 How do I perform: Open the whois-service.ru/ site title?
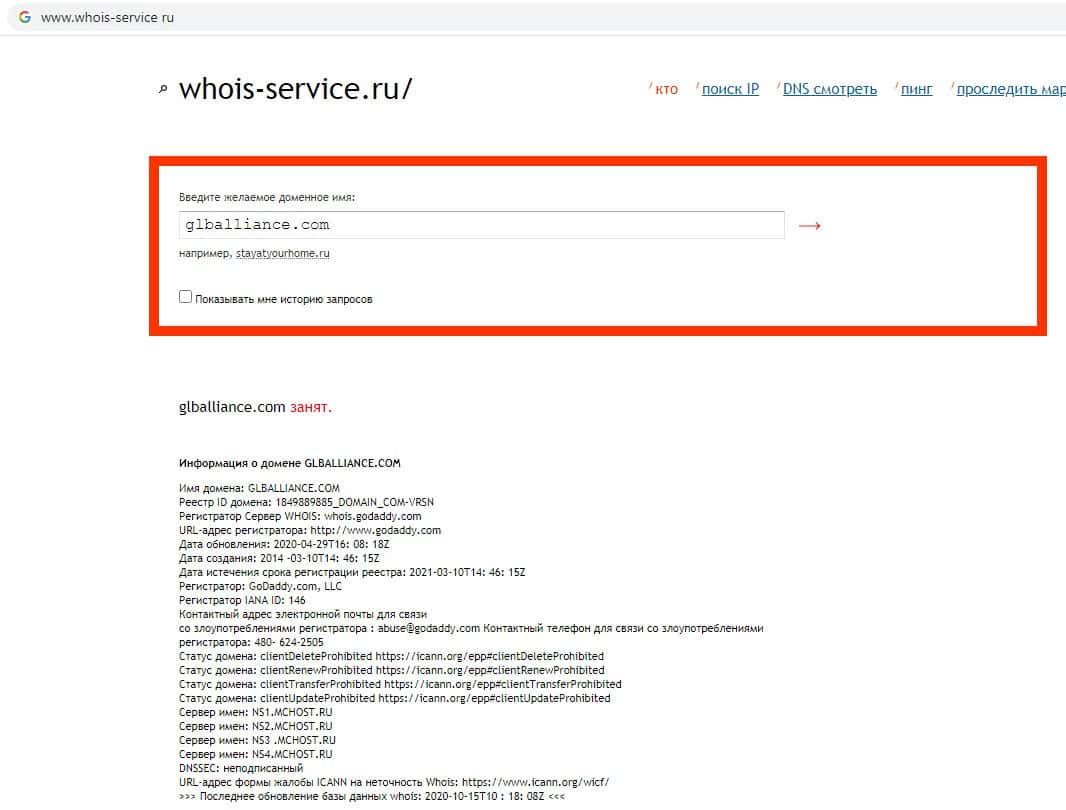point(295,89)
